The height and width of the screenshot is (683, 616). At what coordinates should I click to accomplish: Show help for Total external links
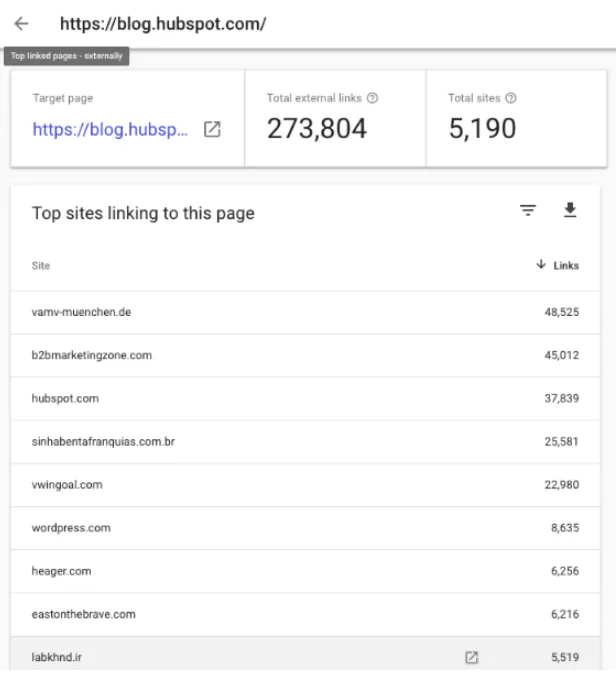tap(372, 98)
